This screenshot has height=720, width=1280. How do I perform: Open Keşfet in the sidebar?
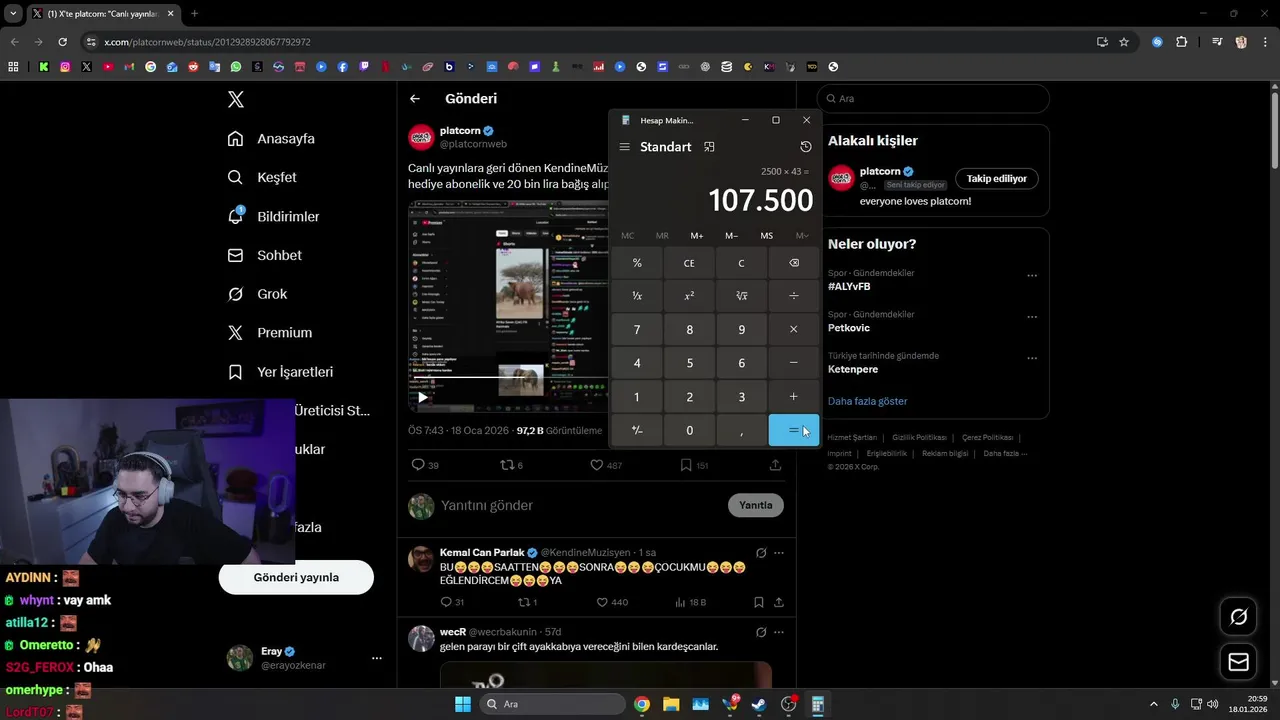click(x=262, y=177)
